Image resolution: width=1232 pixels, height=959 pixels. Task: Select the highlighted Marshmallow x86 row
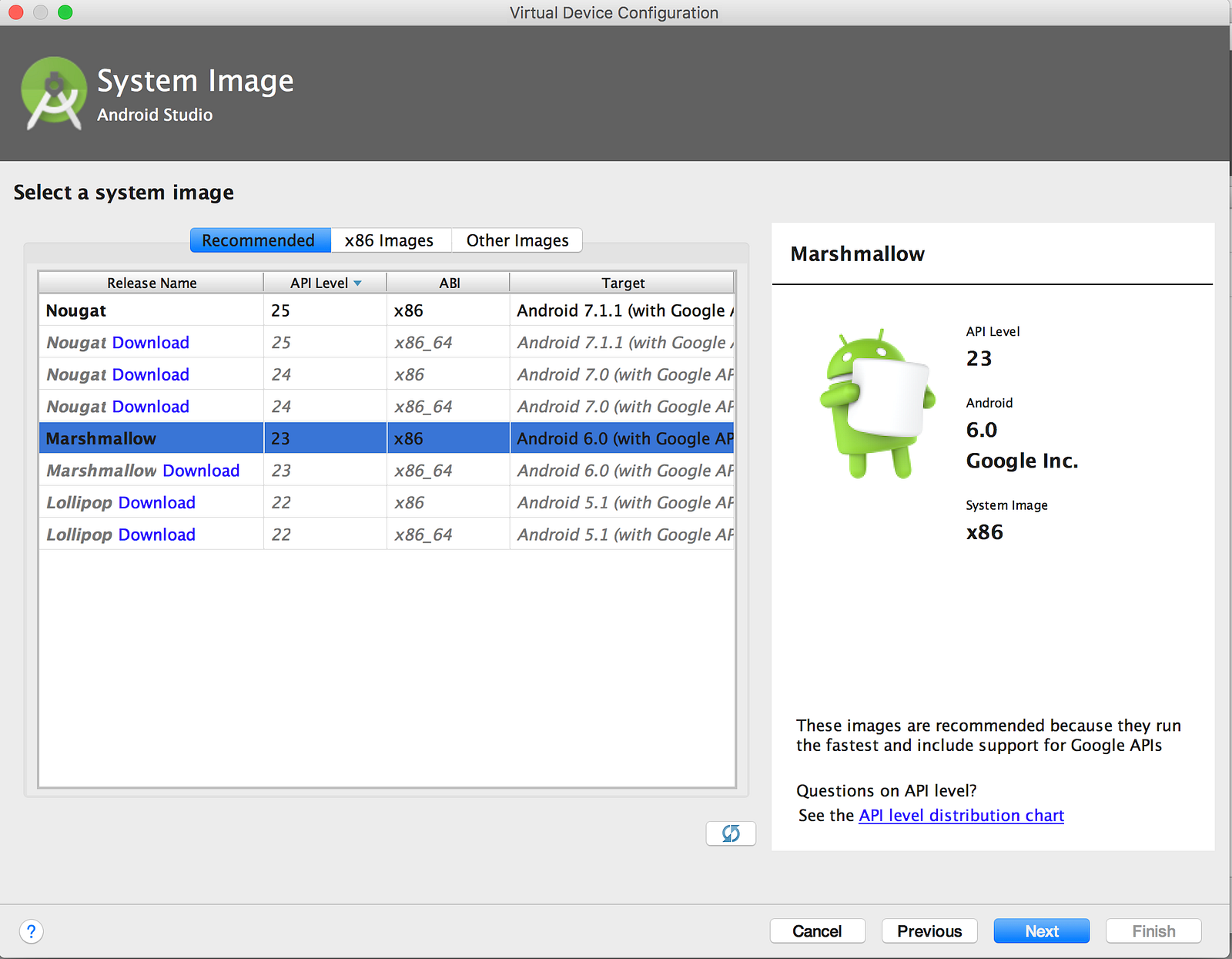point(387,438)
